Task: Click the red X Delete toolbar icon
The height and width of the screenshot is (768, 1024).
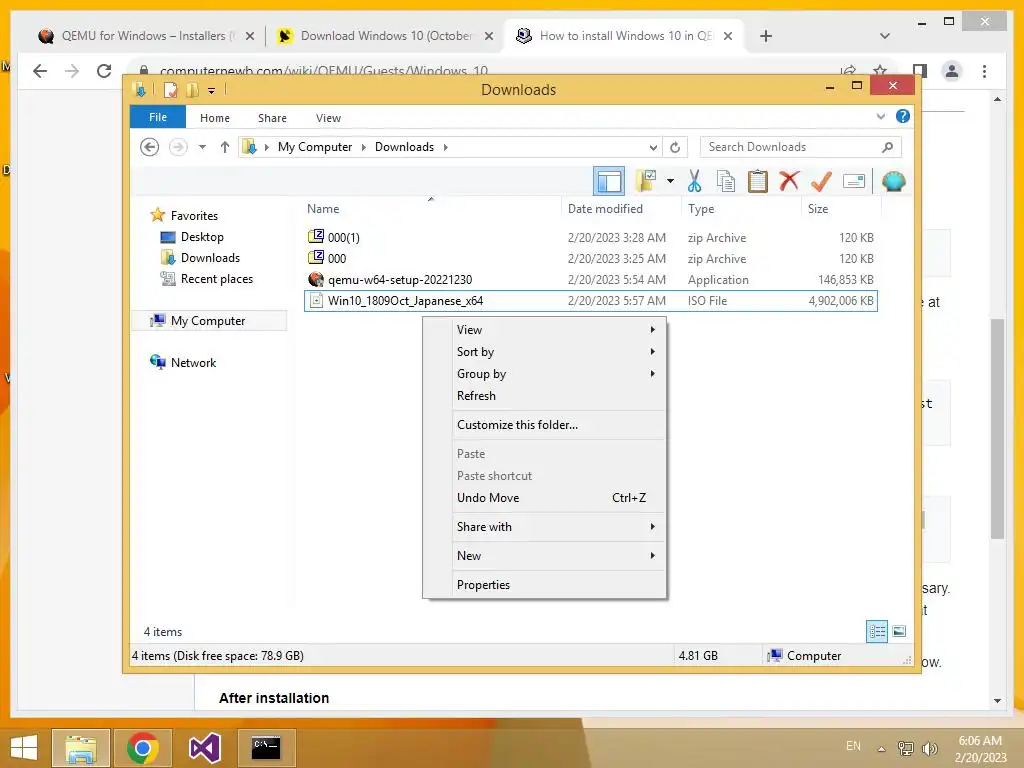Action: 789,180
